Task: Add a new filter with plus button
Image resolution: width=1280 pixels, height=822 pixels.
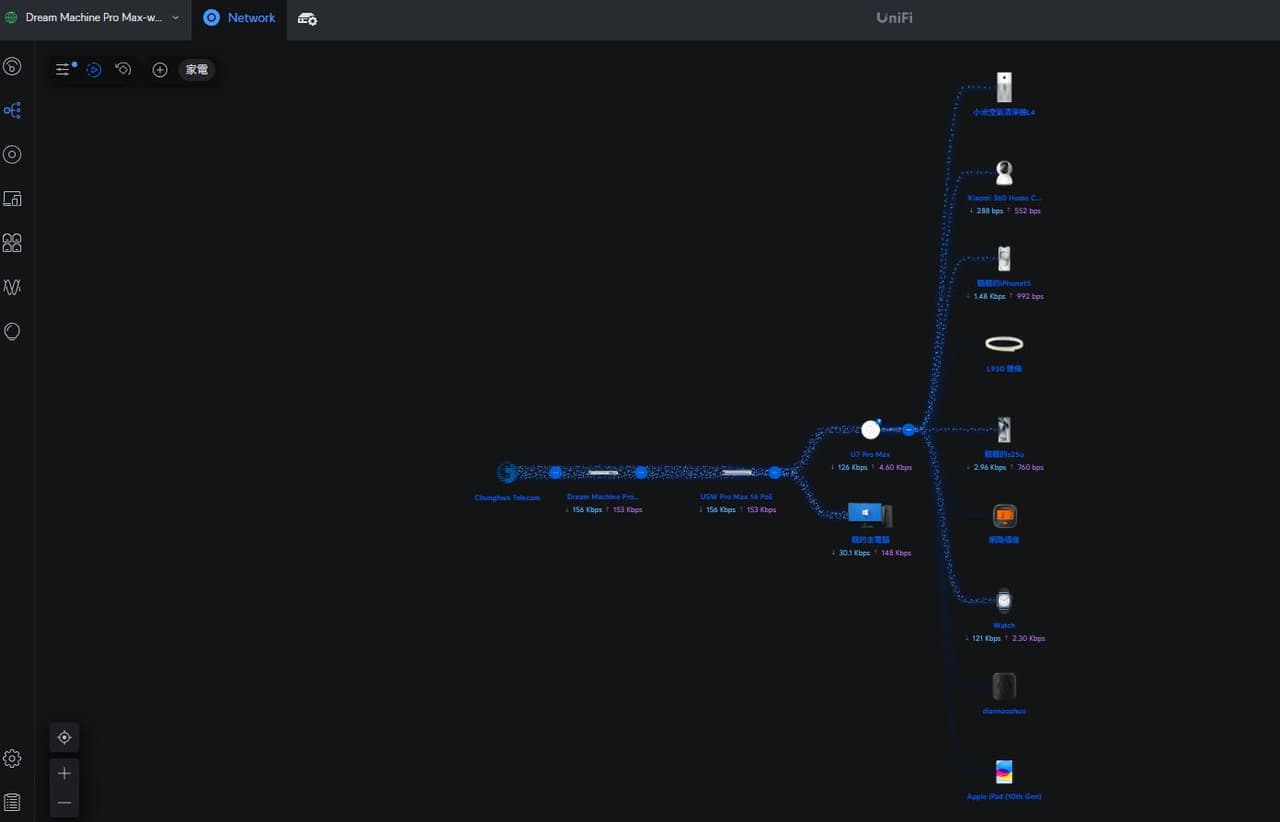Action: 159,69
